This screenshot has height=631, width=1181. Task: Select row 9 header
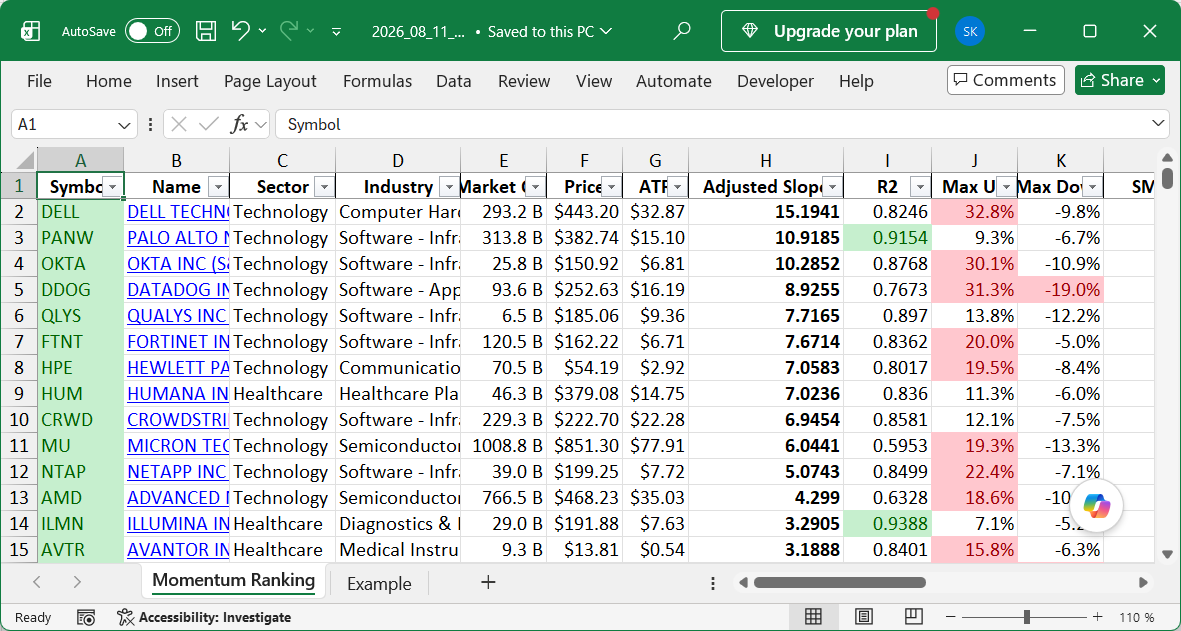19,394
